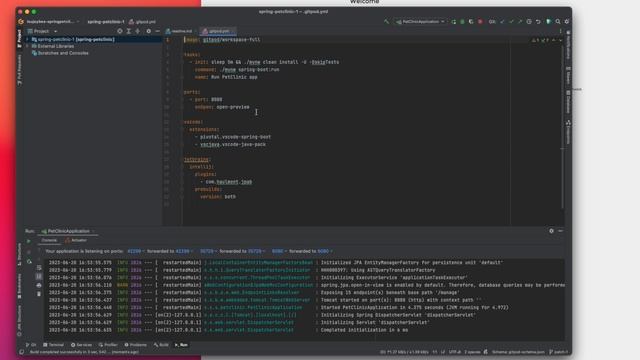The height and width of the screenshot is (360, 640).
Task: Click the Rerun icon in Run panel
Action: pyautogui.click(x=29, y=241)
